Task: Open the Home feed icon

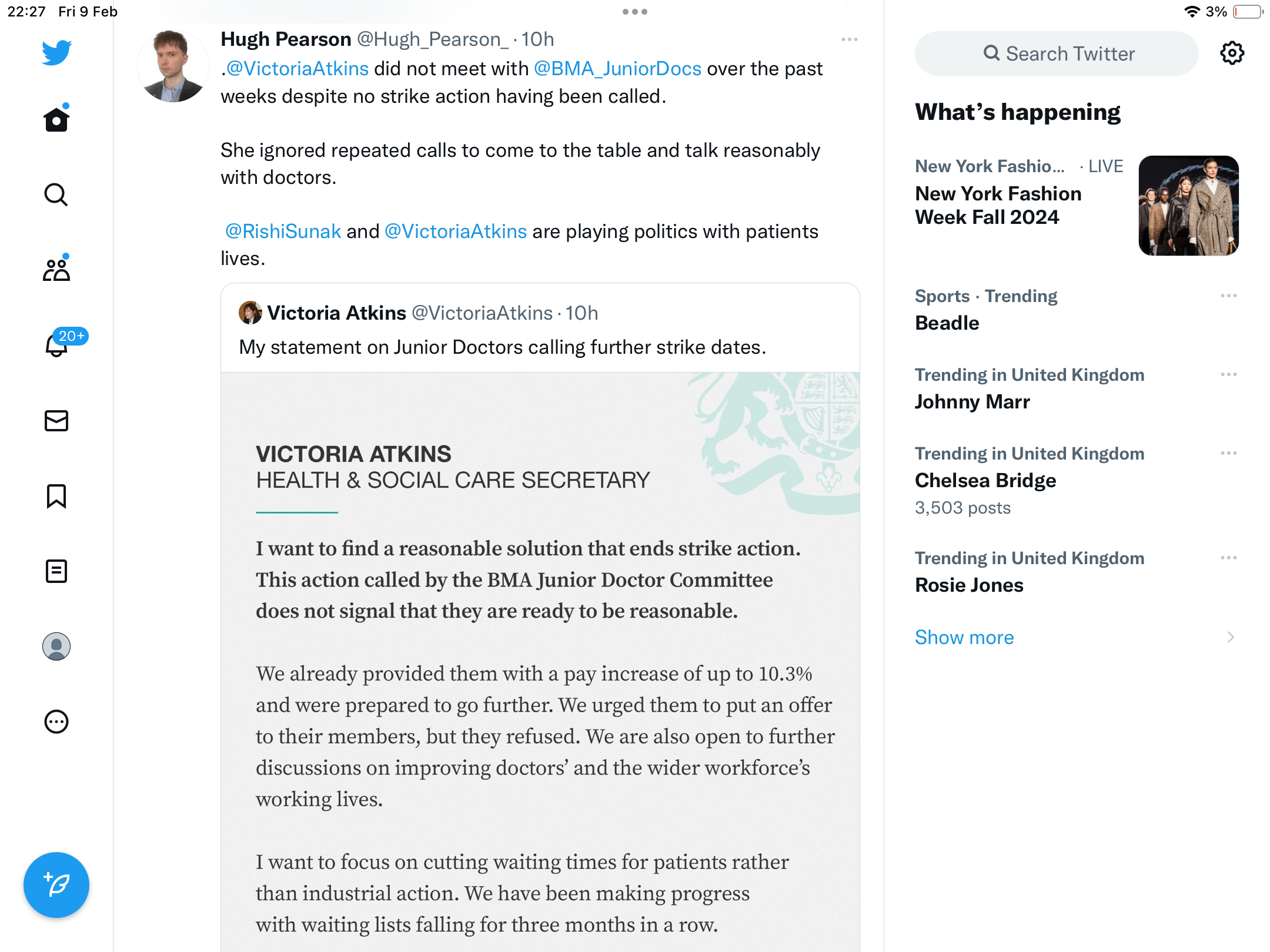Action: click(x=56, y=119)
